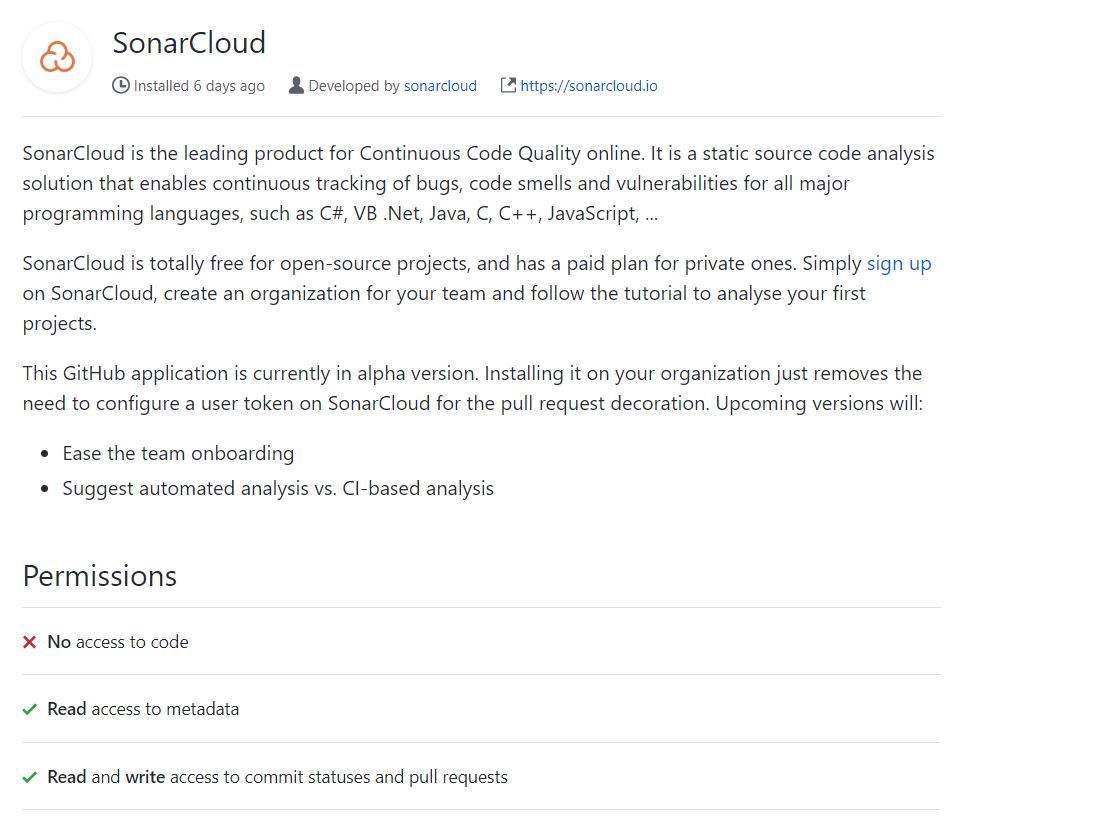This screenshot has width=1113, height=824.
Task: Click the Read access to metadata row
Action: tap(142, 708)
